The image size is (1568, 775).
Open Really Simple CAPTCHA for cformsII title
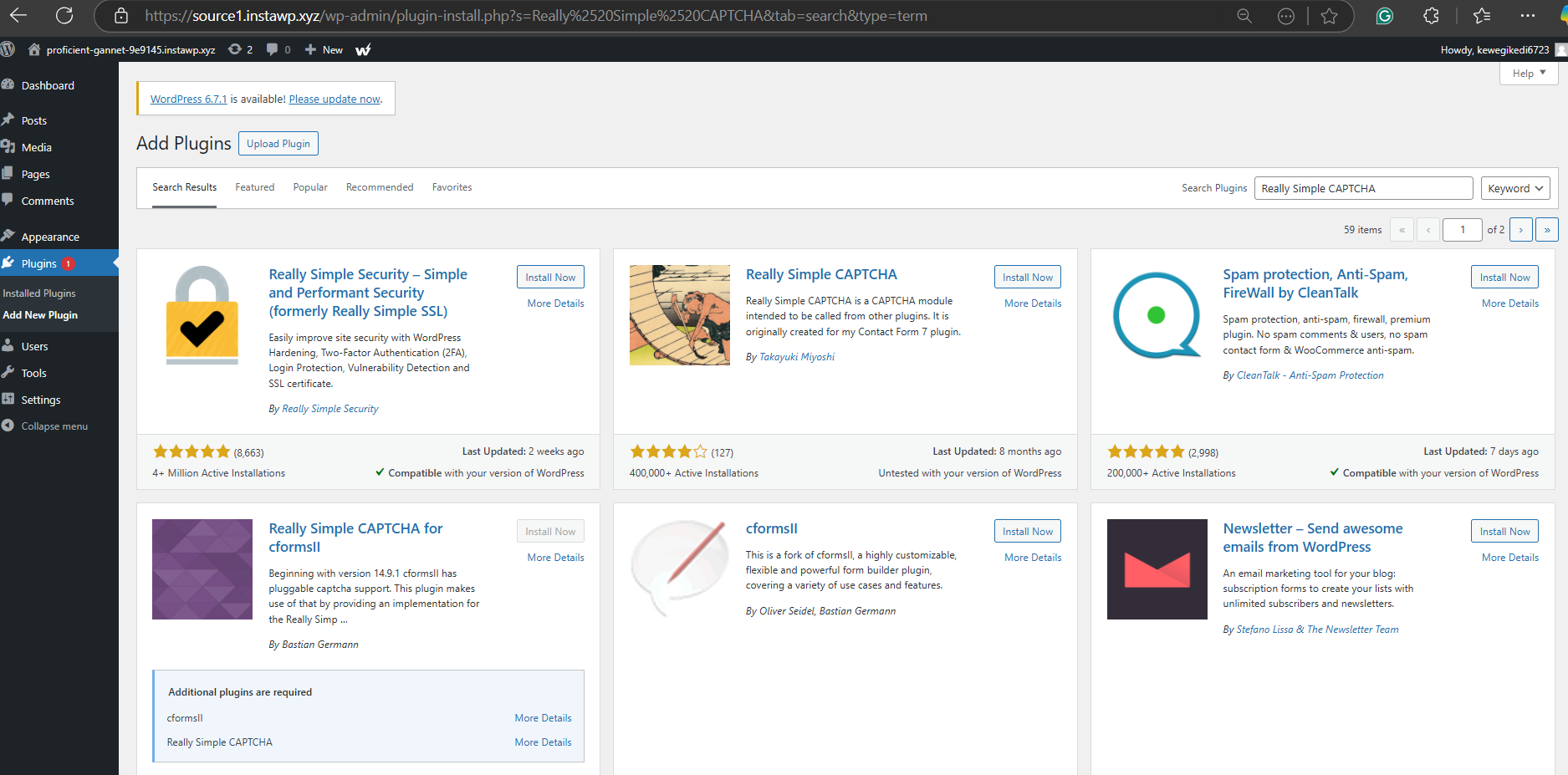(355, 538)
